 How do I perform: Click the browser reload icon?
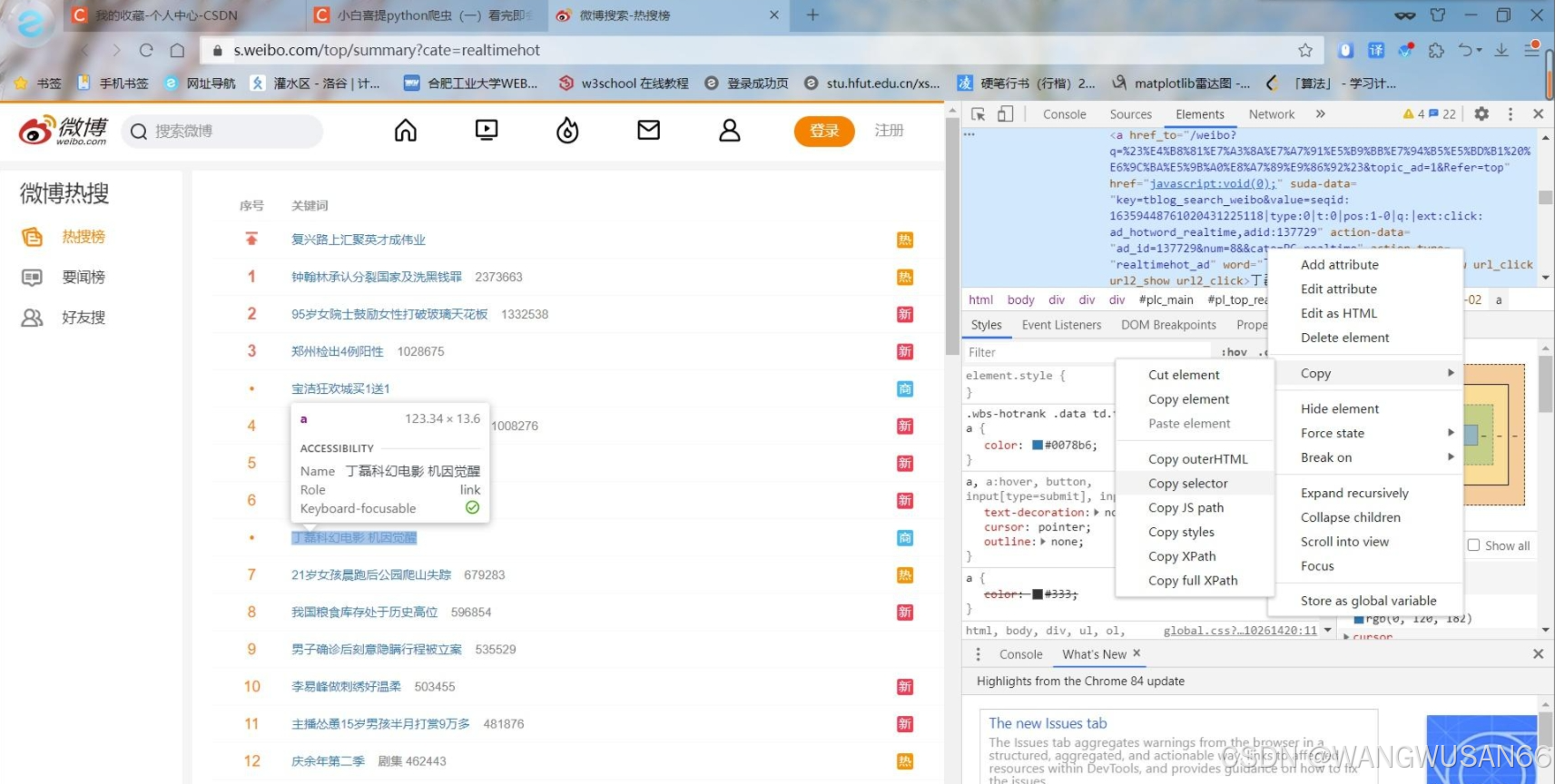click(x=146, y=51)
